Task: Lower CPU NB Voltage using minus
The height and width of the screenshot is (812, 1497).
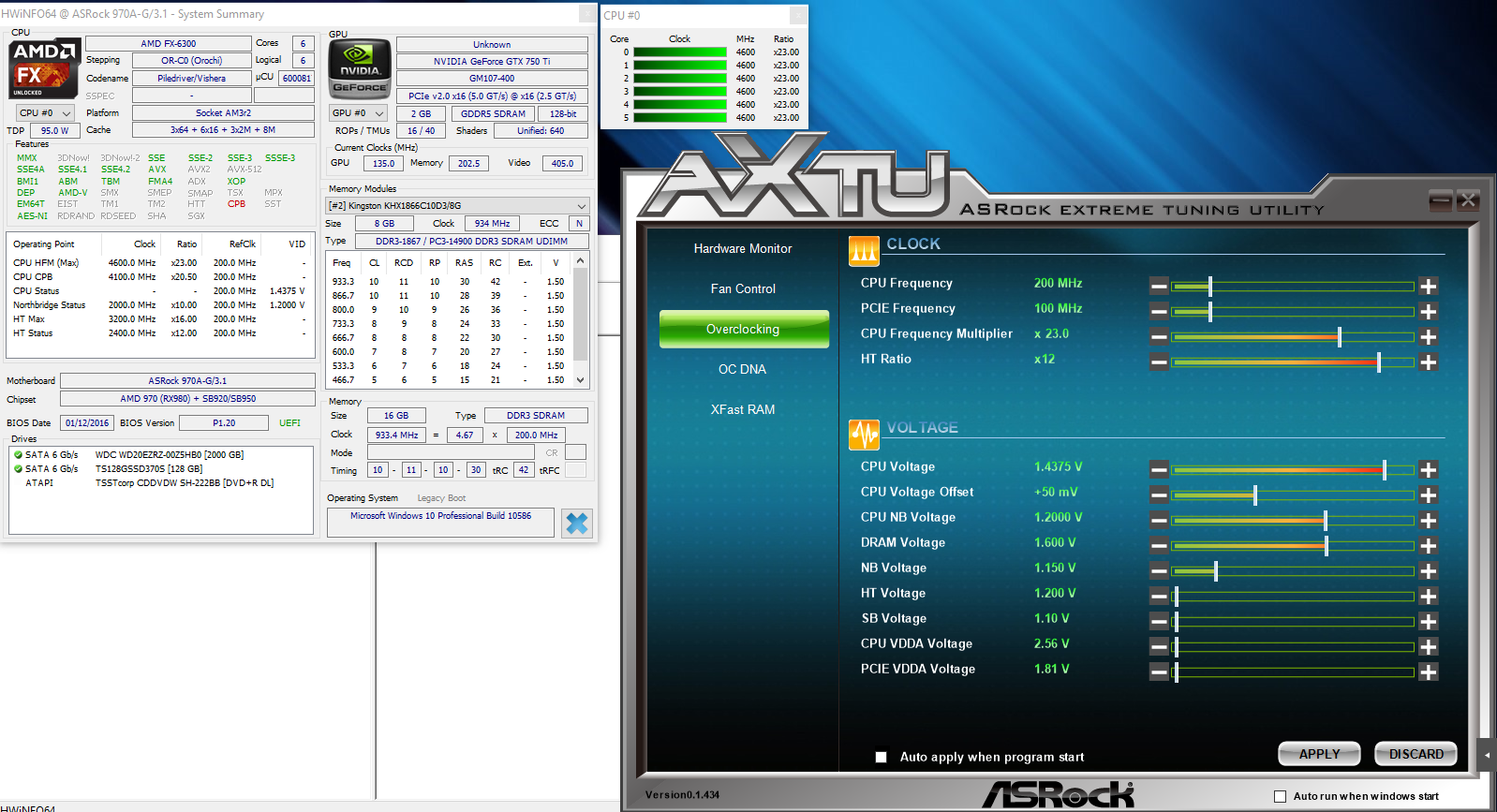Action: (1159, 520)
